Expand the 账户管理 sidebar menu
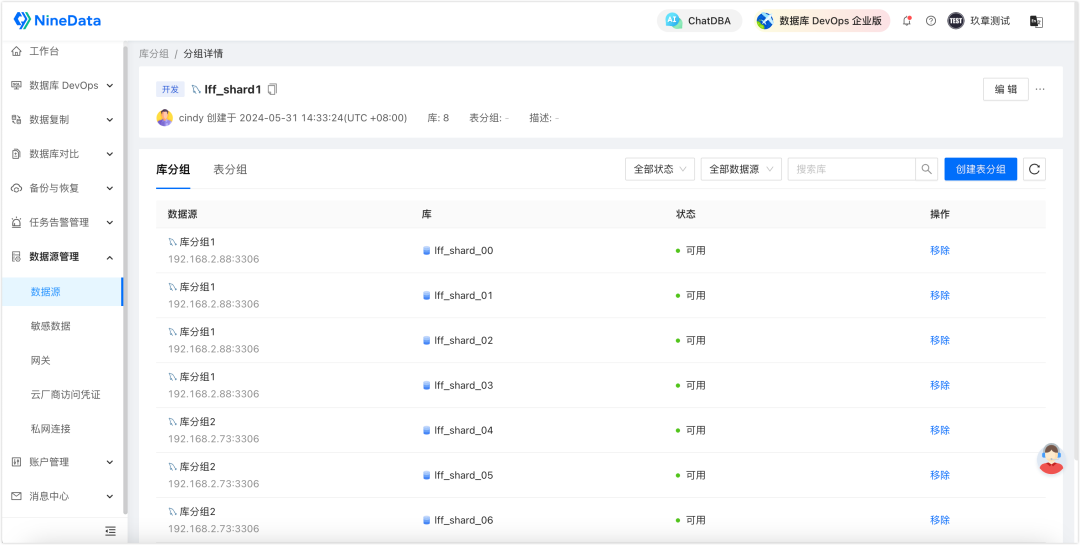This screenshot has height=545, width=1080. pos(62,462)
